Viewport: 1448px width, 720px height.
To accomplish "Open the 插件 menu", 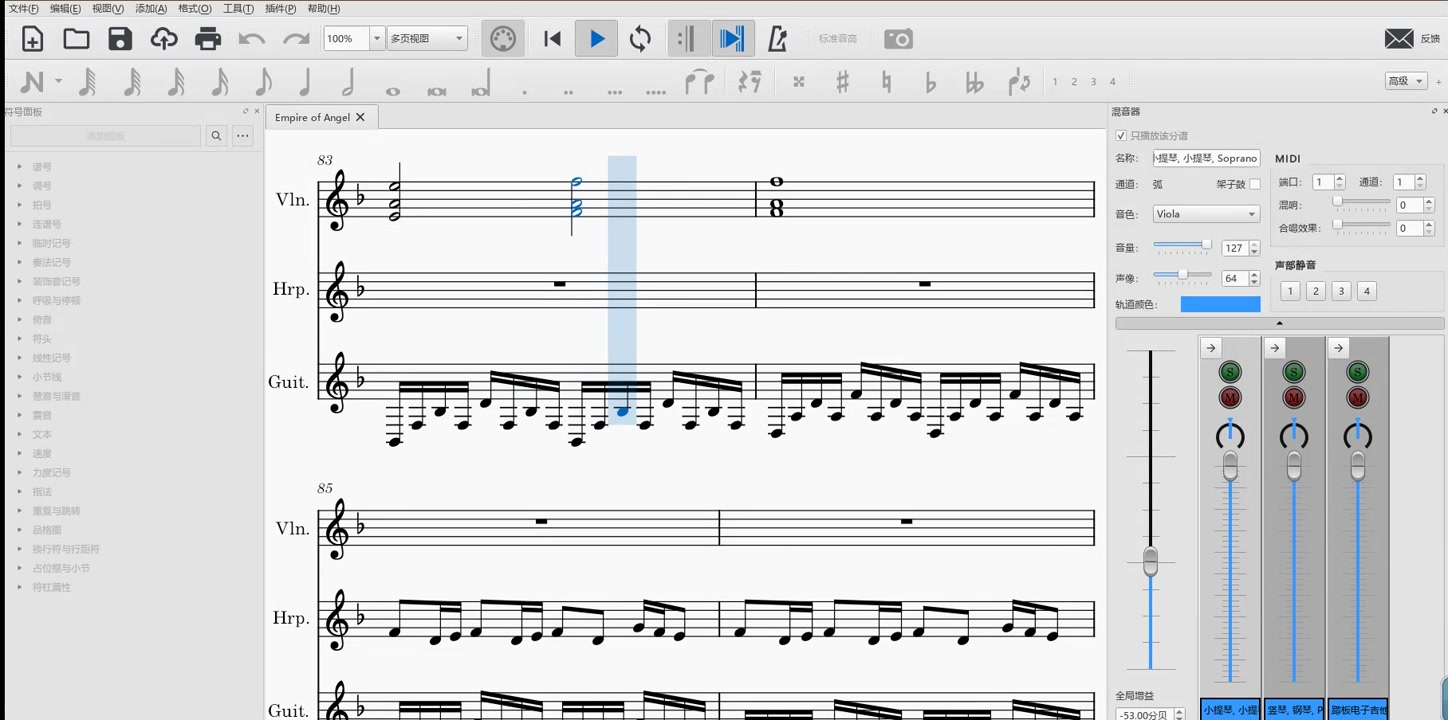I will pyautogui.click(x=280, y=8).
